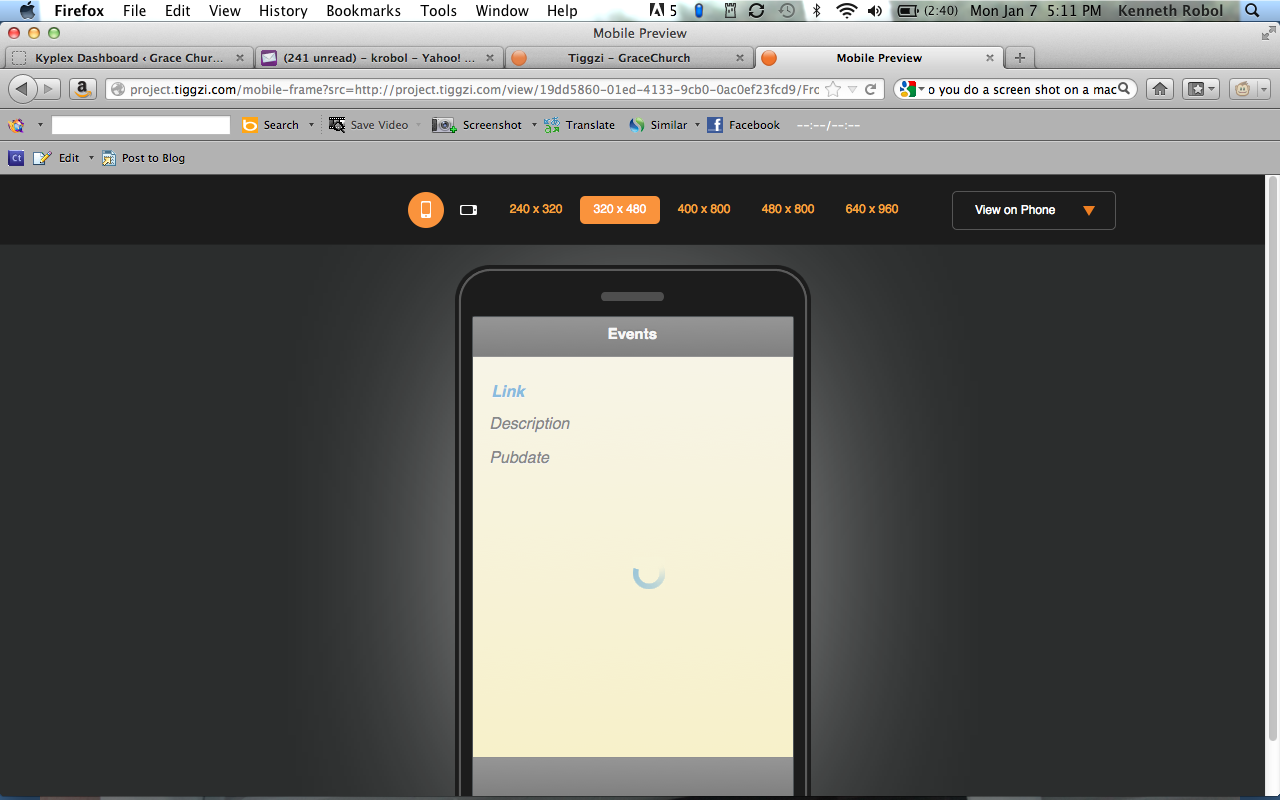1280x800 pixels.
Task: Click the Screenshot camera toolbar icon
Action: pyautogui.click(x=443, y=125)
